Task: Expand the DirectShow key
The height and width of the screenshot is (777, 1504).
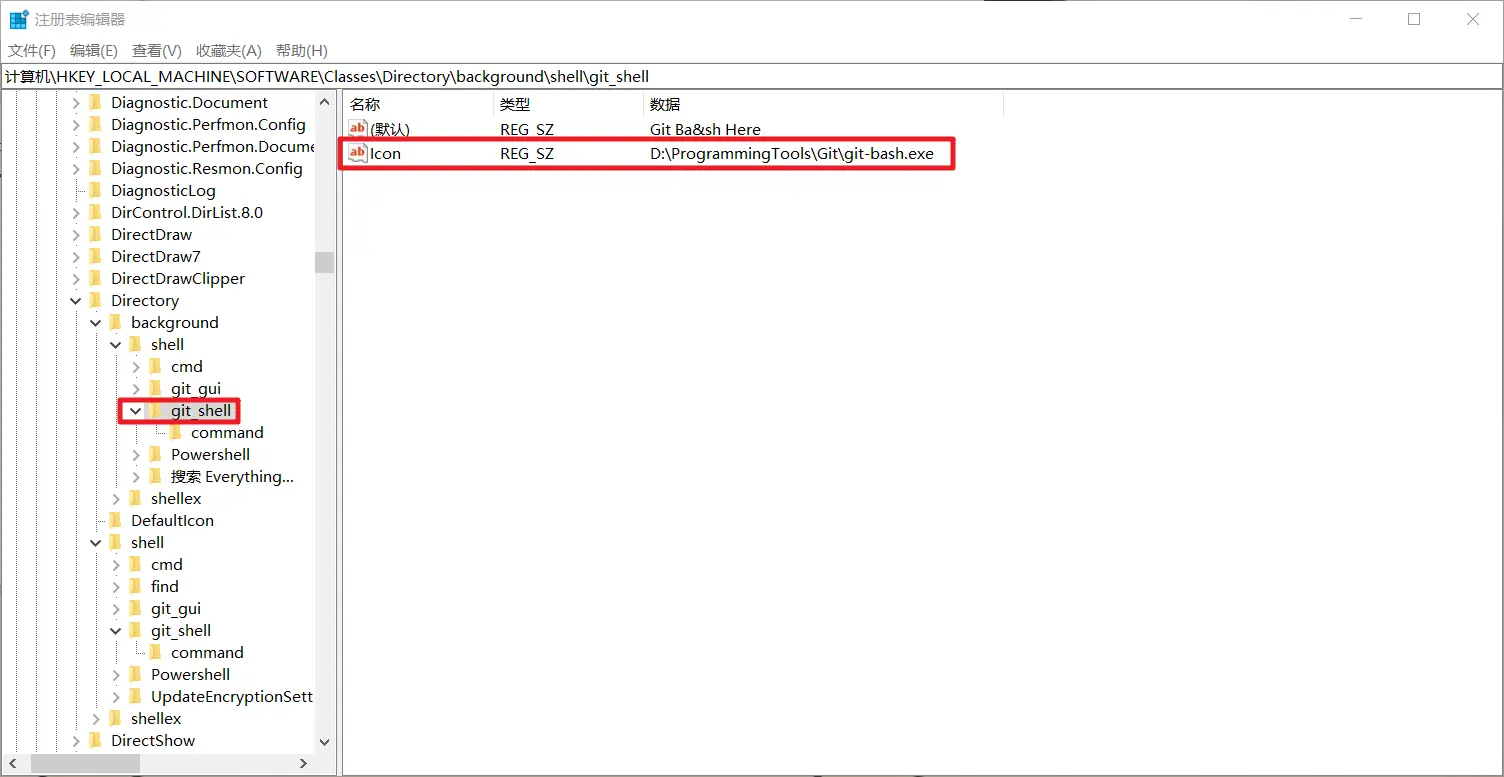Action: (x=76, y=740)
